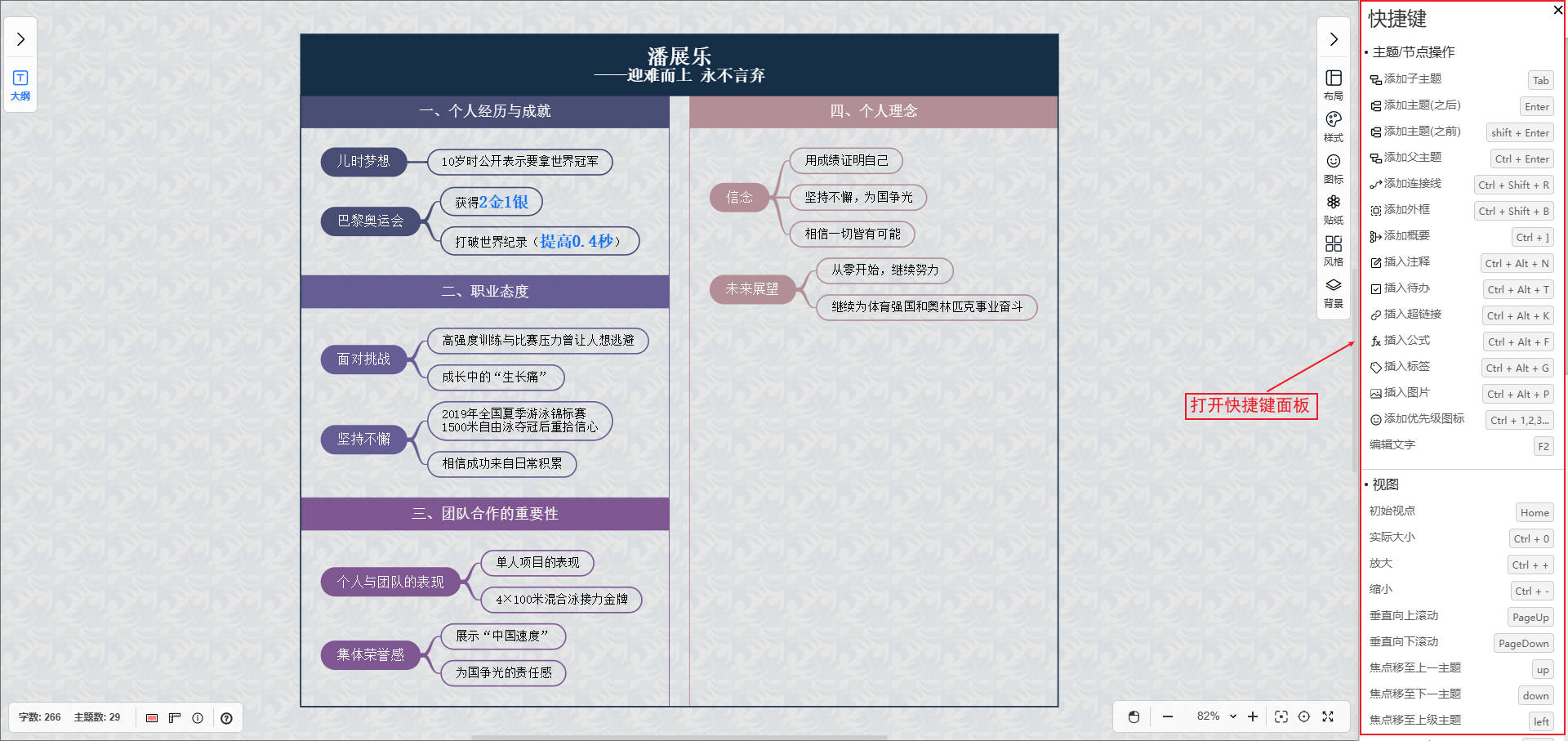
Task: Expand the left sidebar chevron arrow
Action: coord(20,39)
